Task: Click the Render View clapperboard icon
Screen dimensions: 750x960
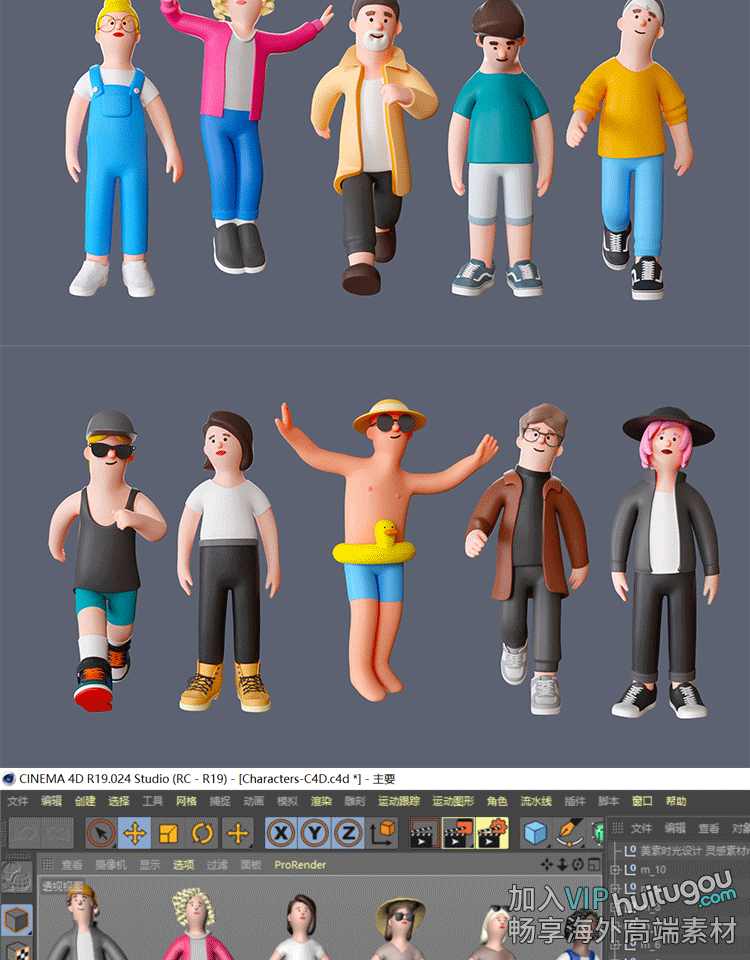Action: [424, 833]
